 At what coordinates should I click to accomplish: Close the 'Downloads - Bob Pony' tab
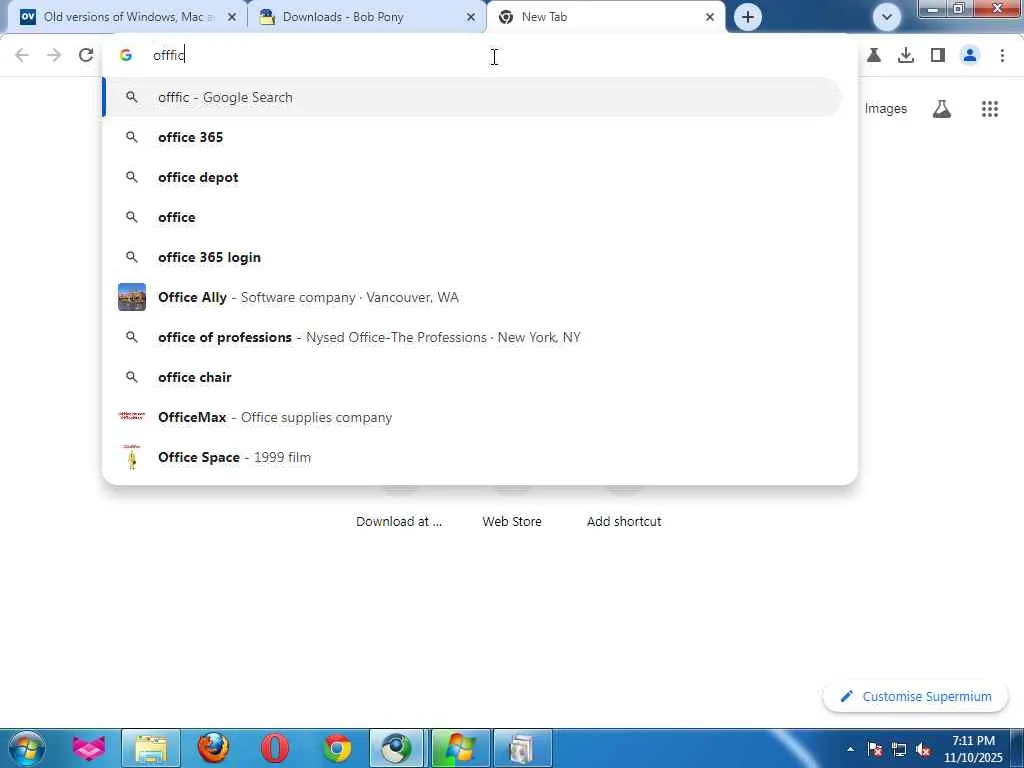(471, 17)
